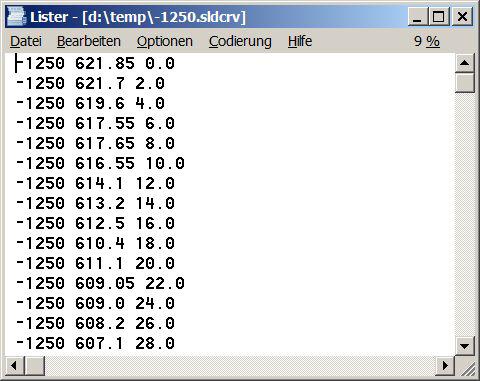
Task: Click the text line containing 621.85 0.0
Action: click(x=95, y=63)
